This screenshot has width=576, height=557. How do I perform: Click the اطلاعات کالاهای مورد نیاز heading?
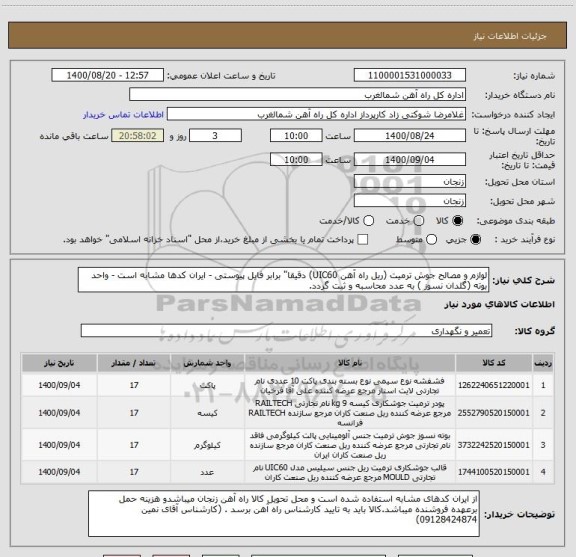click(x=500, y=304)
